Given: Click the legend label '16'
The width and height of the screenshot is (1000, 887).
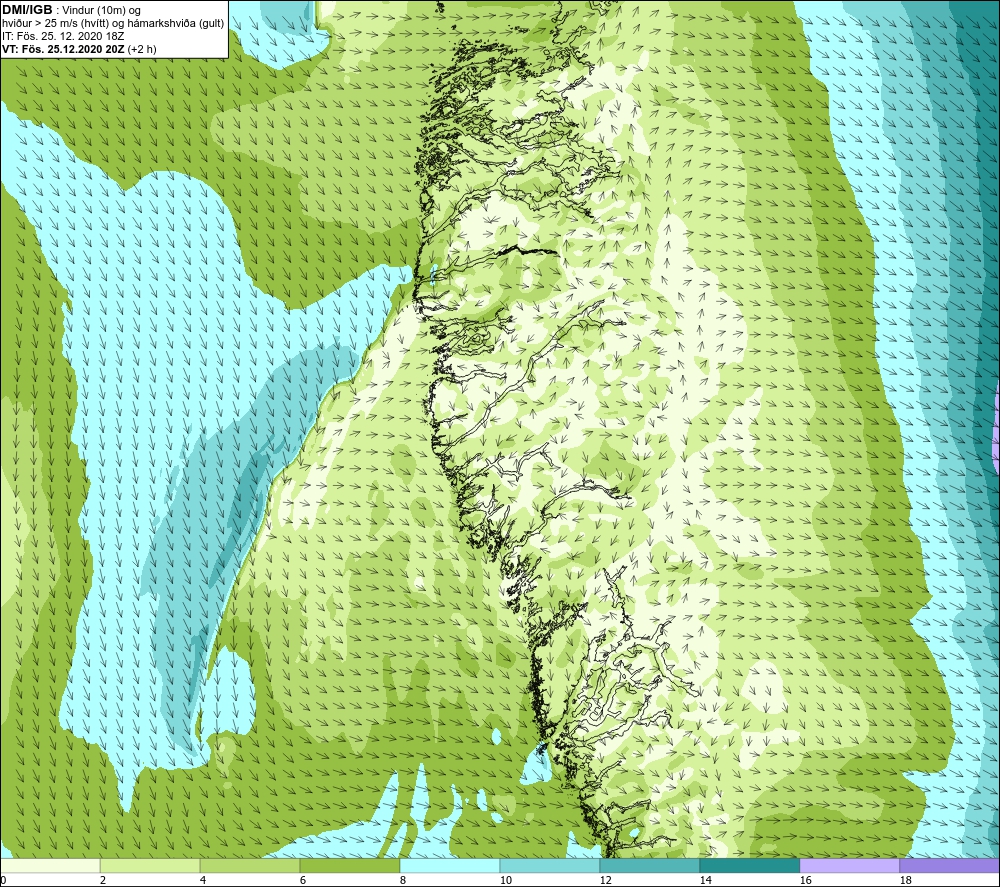Looking at the screenshot, I should (806, 881).
